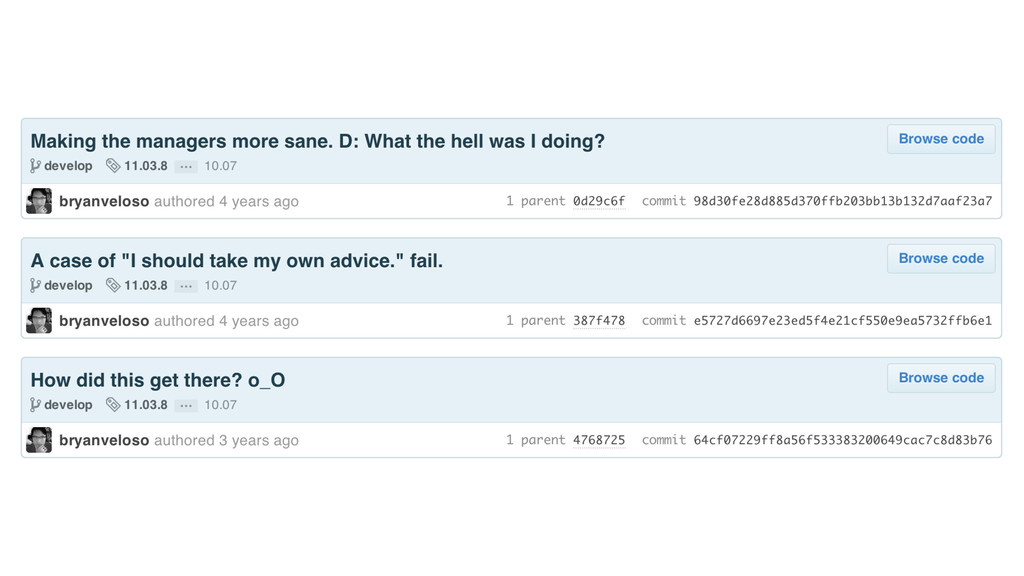Browse code for "Making the managers more sane" commit
The width and height of the screenshot is (1024, 576).
(941, 139)
